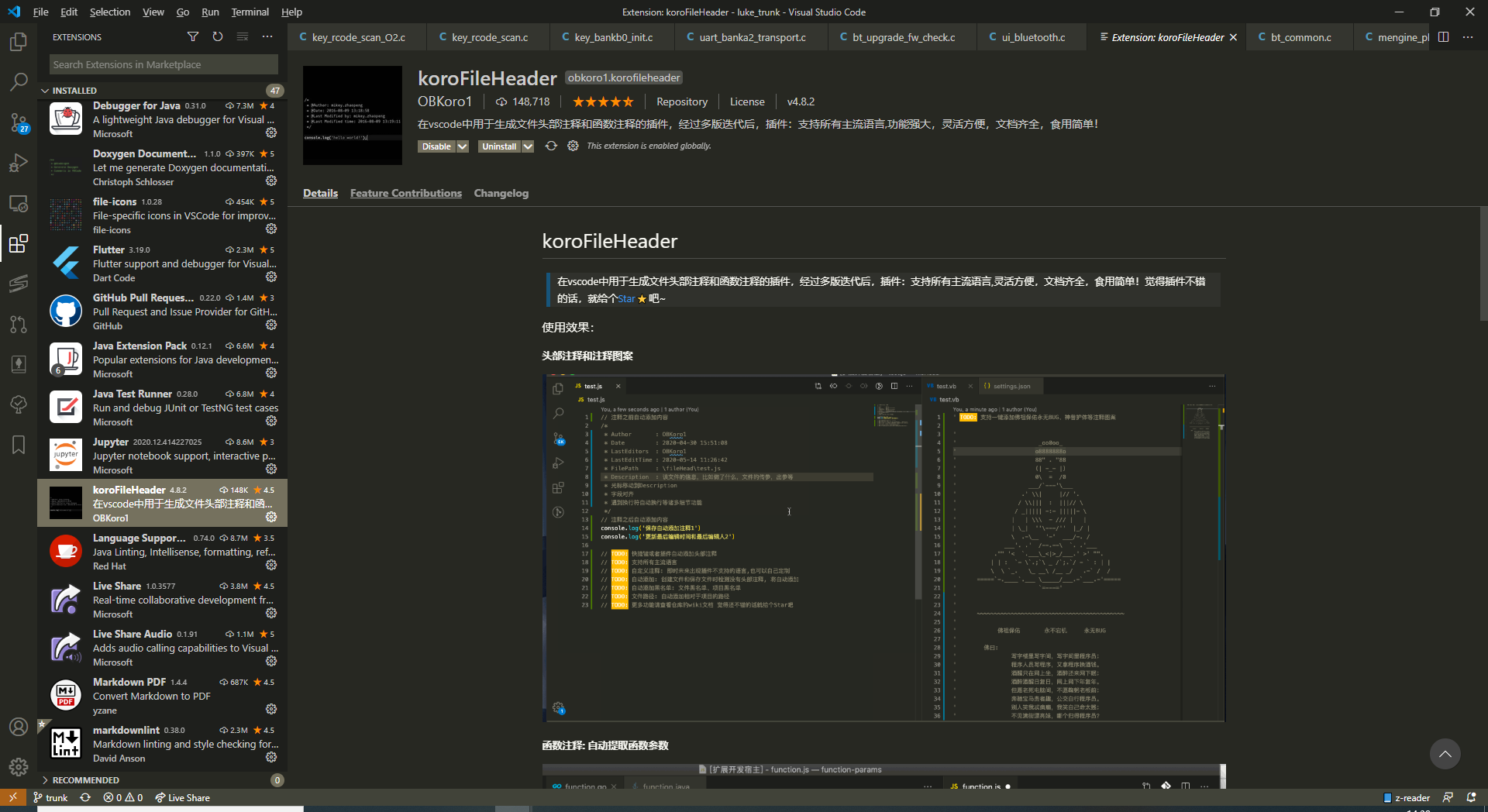Switch to key_rcode_scan.c tab
The width and height of the screenshot is (1488, 812).
(488, 37)
